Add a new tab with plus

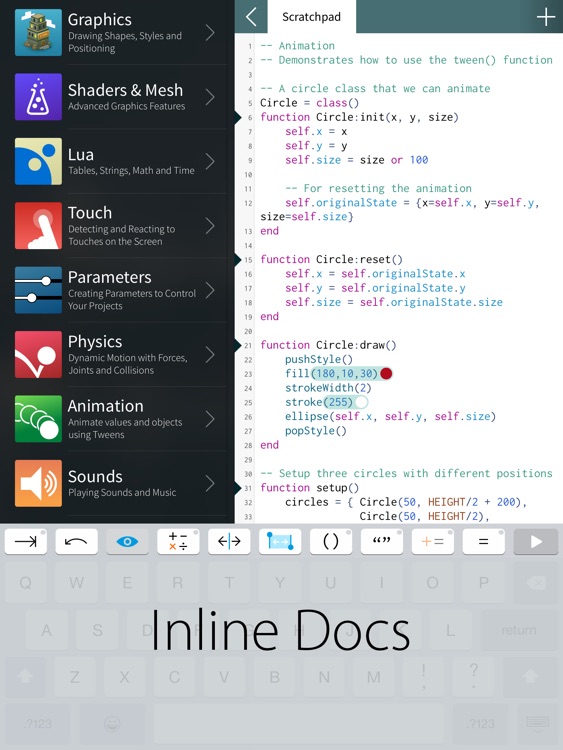546,17
